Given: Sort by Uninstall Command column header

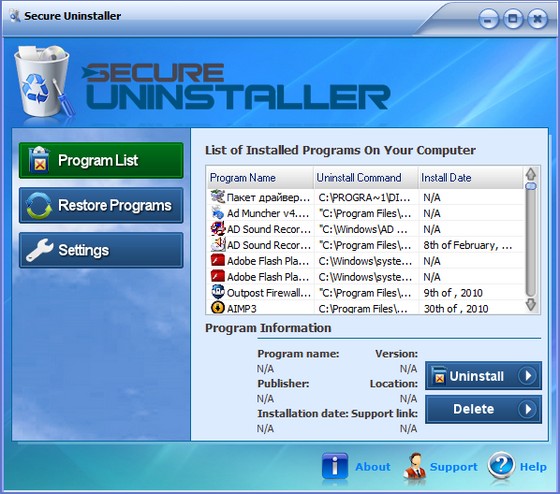Looking at the screenshot, I should click(x=366, y=178).
